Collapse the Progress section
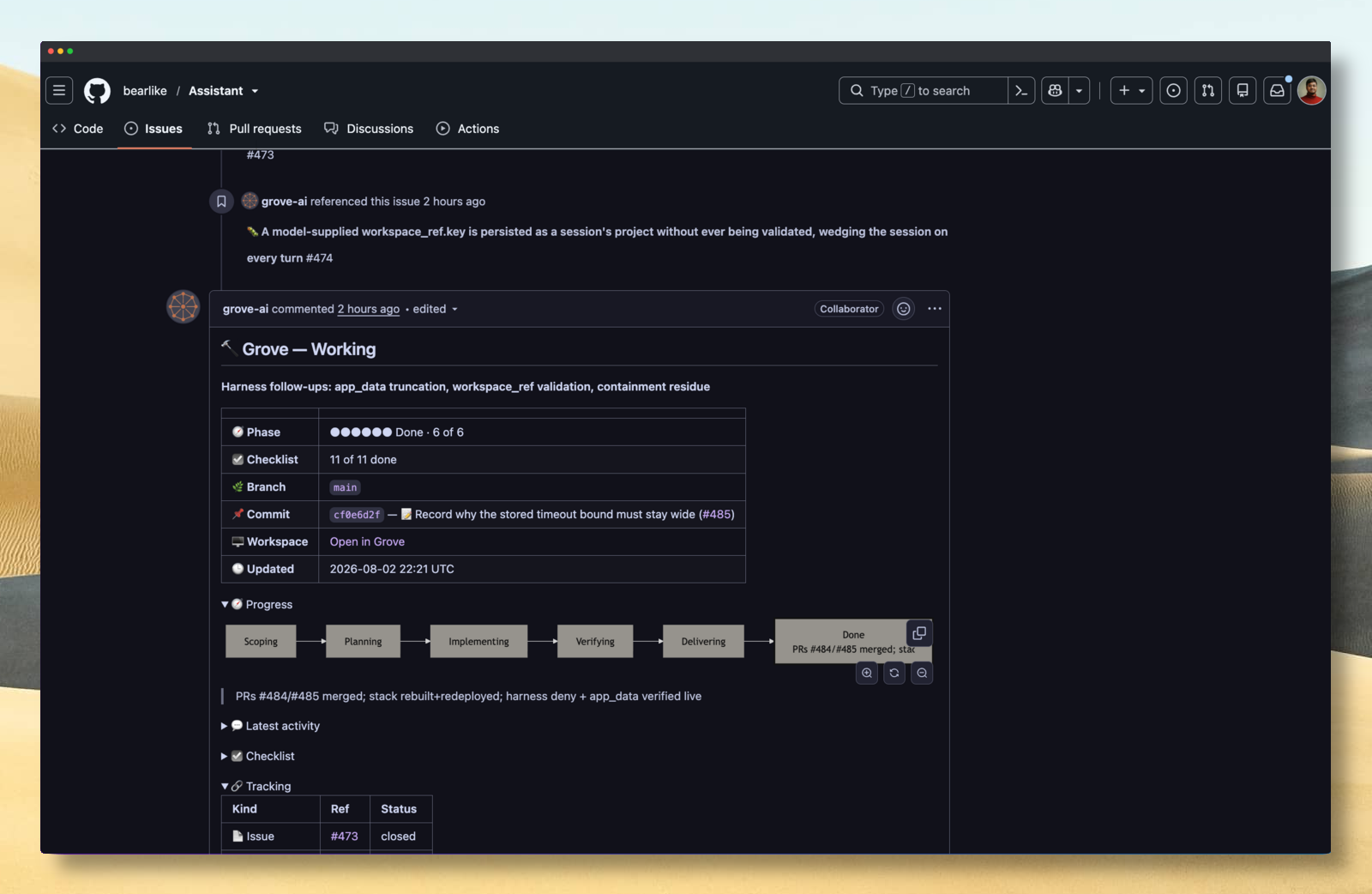This screenshot has width=1372, height=894. pos(257,605)
